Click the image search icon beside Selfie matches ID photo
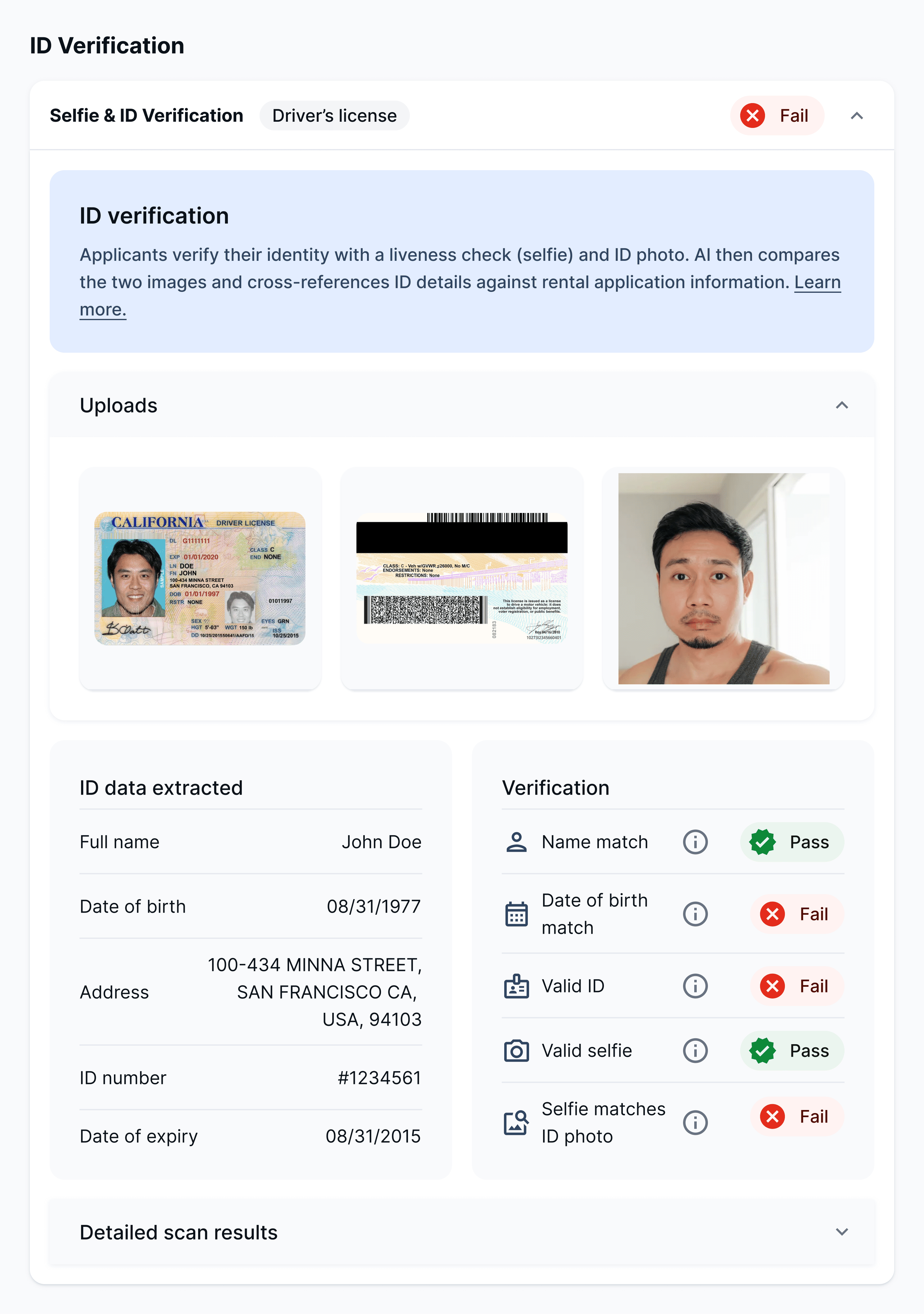The height and width of the screenshot is (1314, 924). 516,1122
